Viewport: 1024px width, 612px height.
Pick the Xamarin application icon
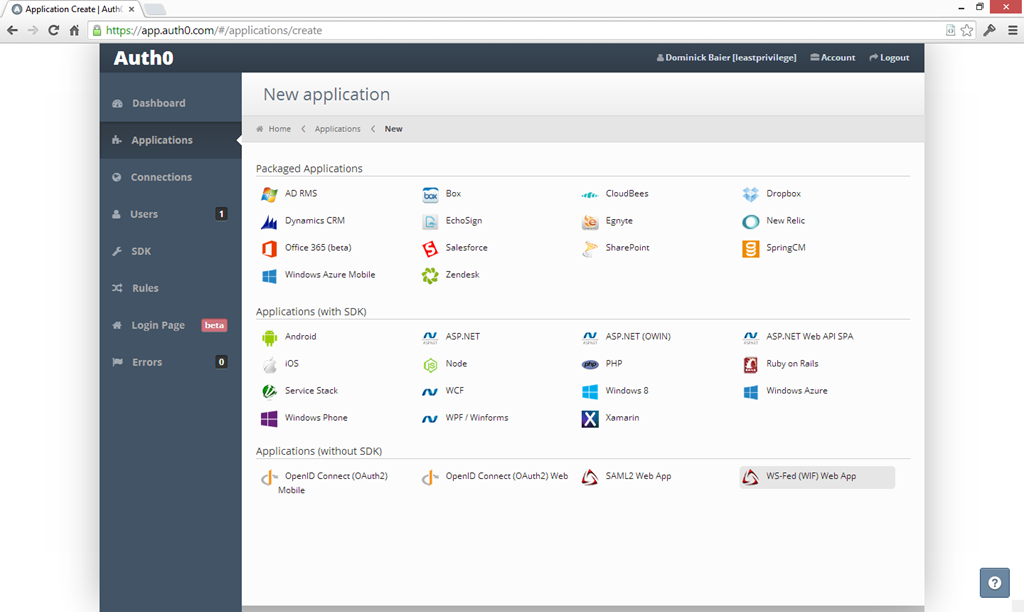coord(590,419)
